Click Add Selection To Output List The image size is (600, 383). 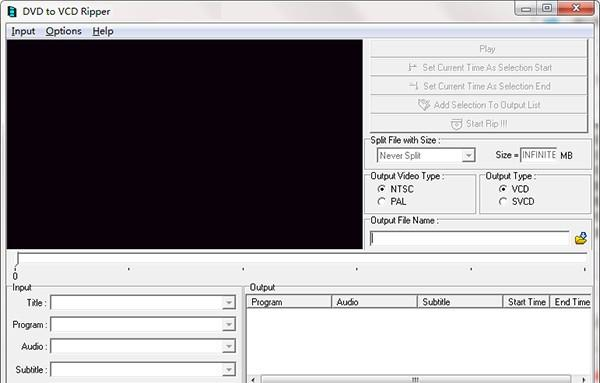tap(479, 105)
